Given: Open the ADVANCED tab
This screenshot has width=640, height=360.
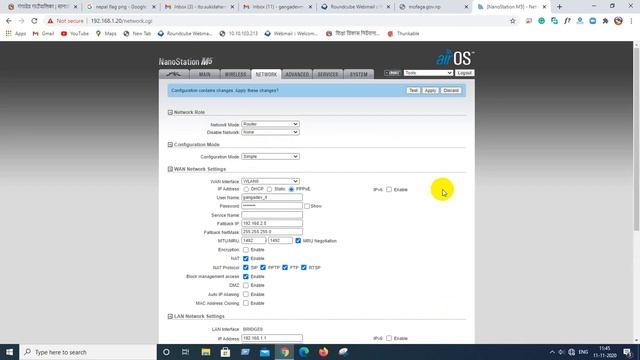Looking at the screenshot, I should (x=297, y=74).
